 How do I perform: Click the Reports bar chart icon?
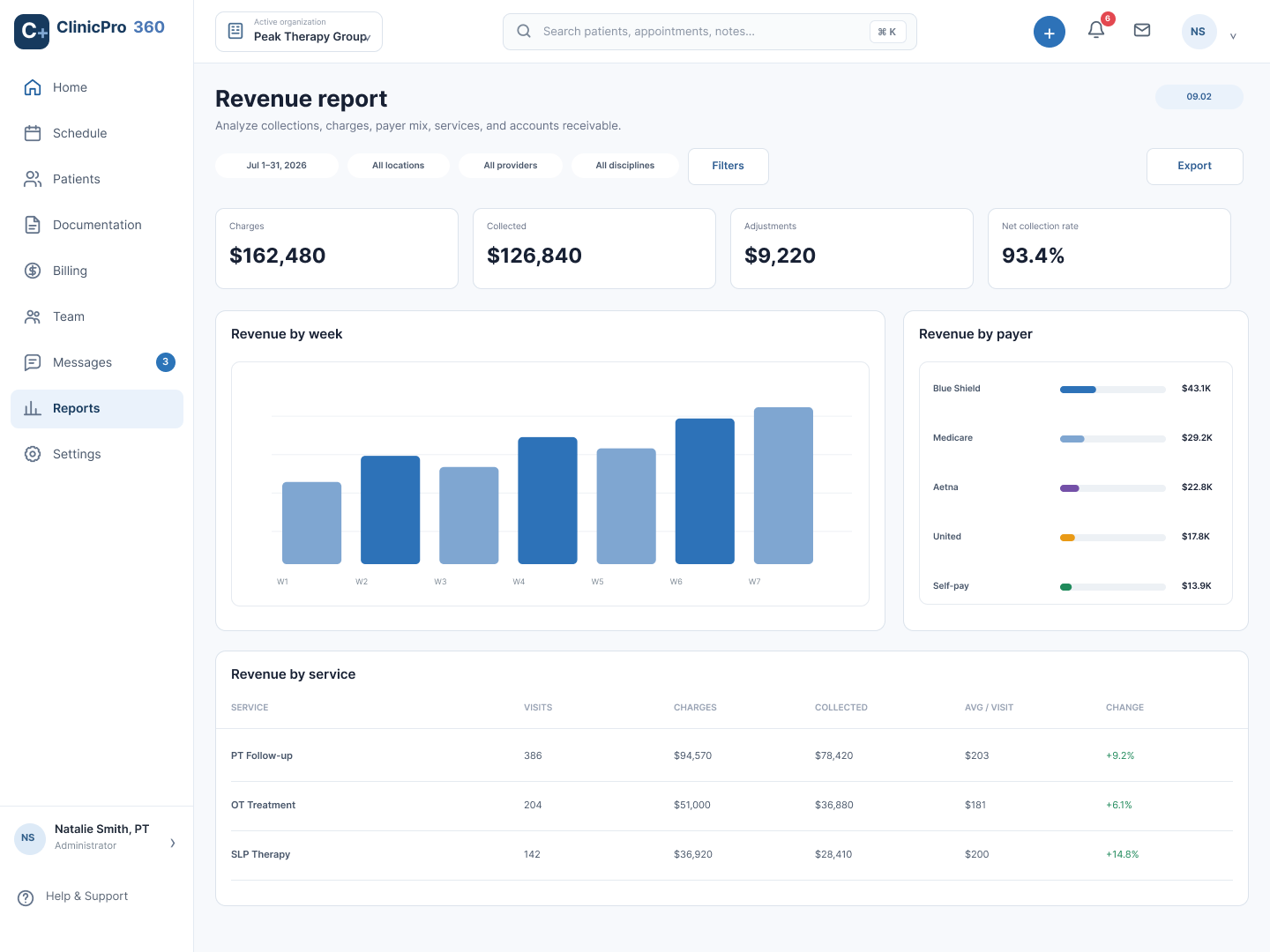point(33,408)
